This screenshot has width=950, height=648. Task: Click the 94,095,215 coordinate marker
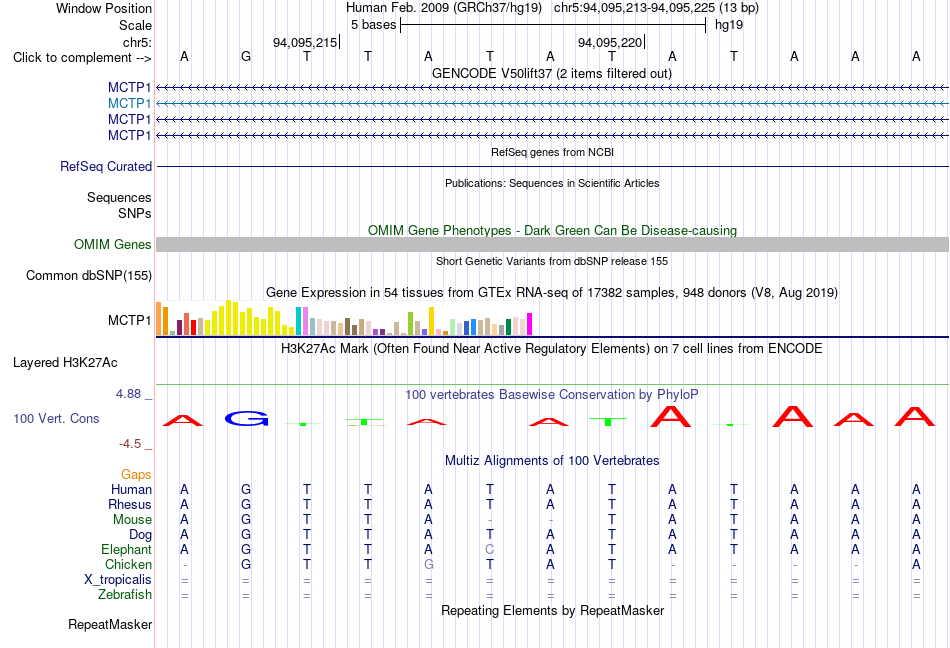coord(305,42)
